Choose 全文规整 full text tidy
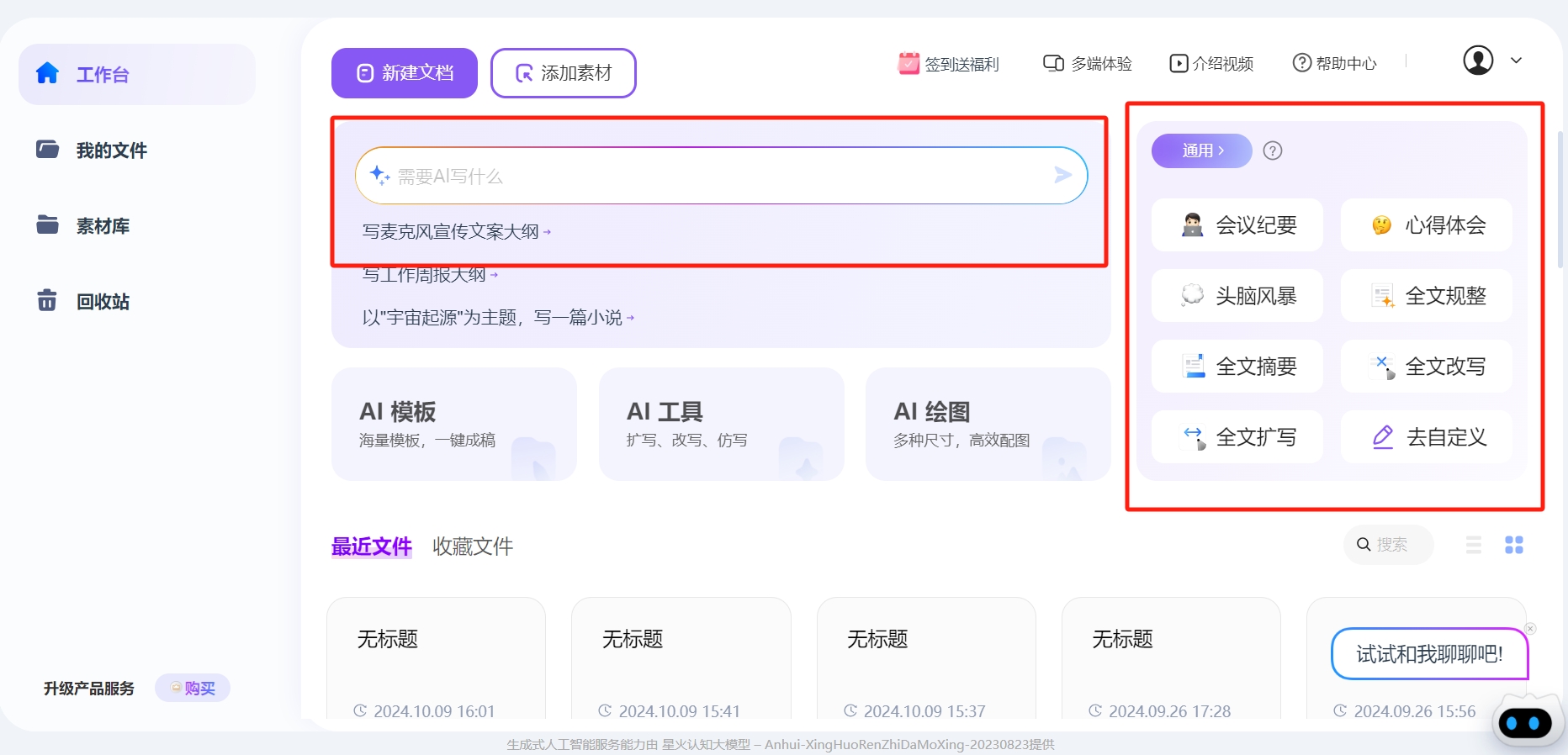The width and height of the screenshot is (1568, 755). (x=1427, y=296)
